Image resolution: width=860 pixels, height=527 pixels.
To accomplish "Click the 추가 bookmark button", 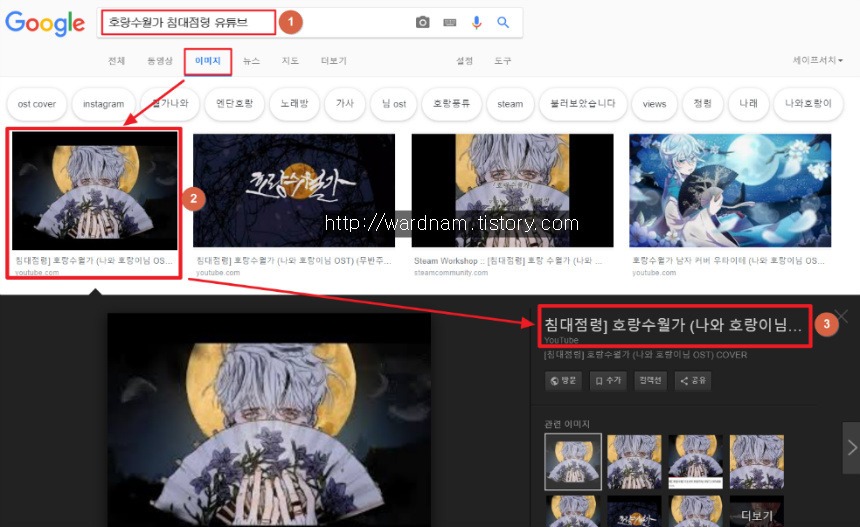I will pos(608,381).
